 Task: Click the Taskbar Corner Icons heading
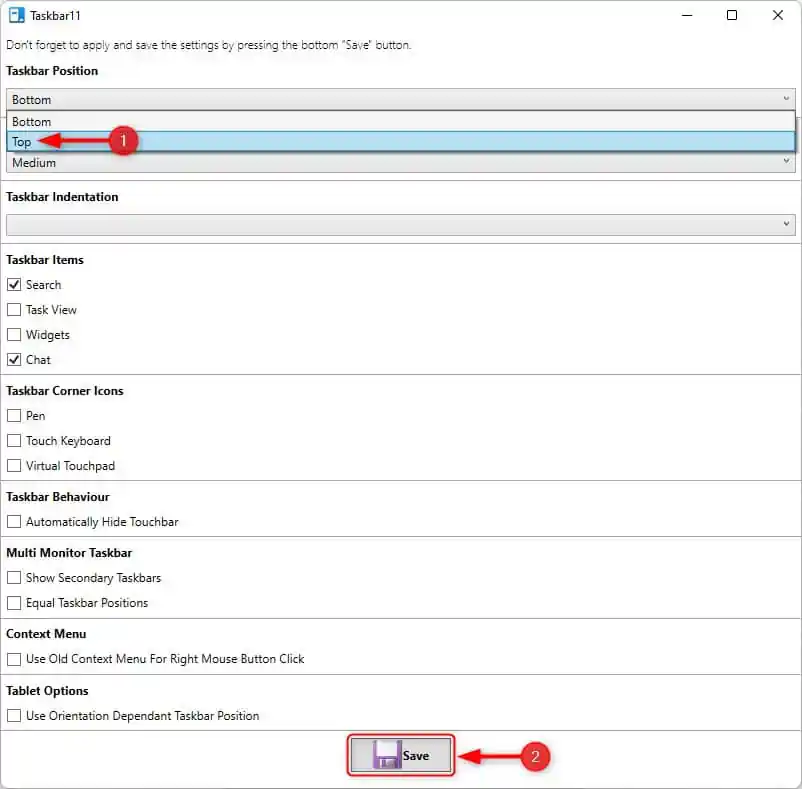click(64, 391)
